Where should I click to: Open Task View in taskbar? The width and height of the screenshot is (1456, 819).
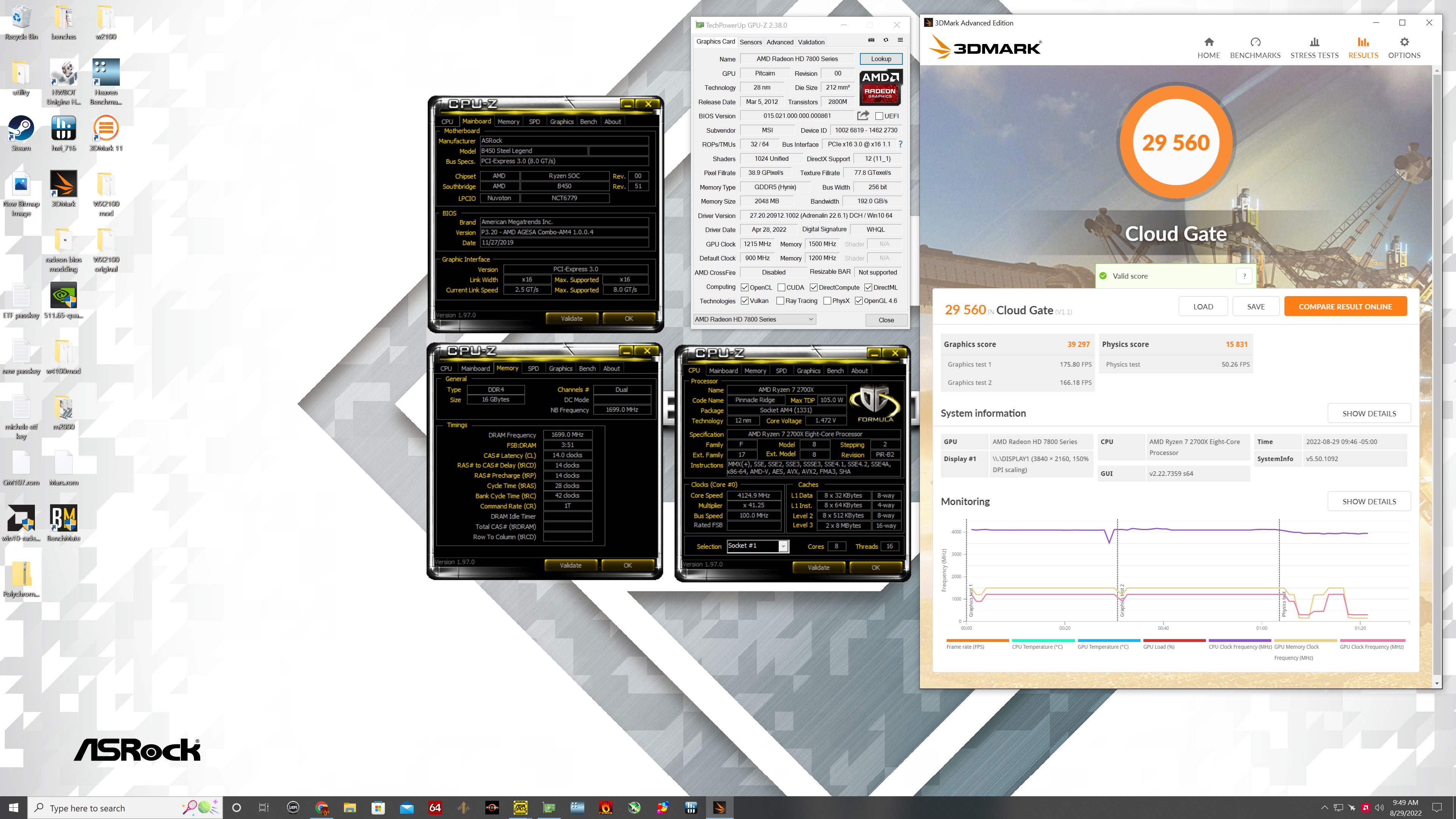264,808
